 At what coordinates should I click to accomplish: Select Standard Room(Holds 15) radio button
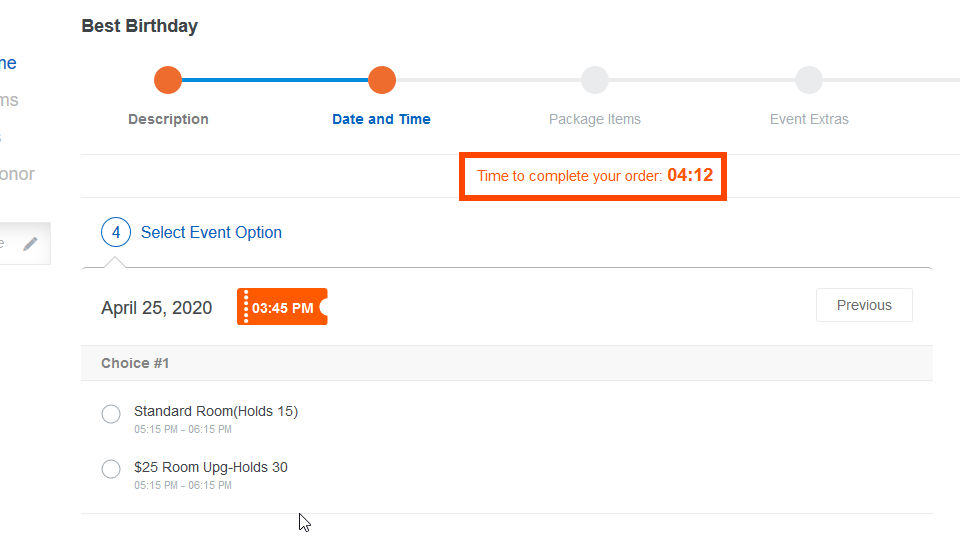coord(111,414)
